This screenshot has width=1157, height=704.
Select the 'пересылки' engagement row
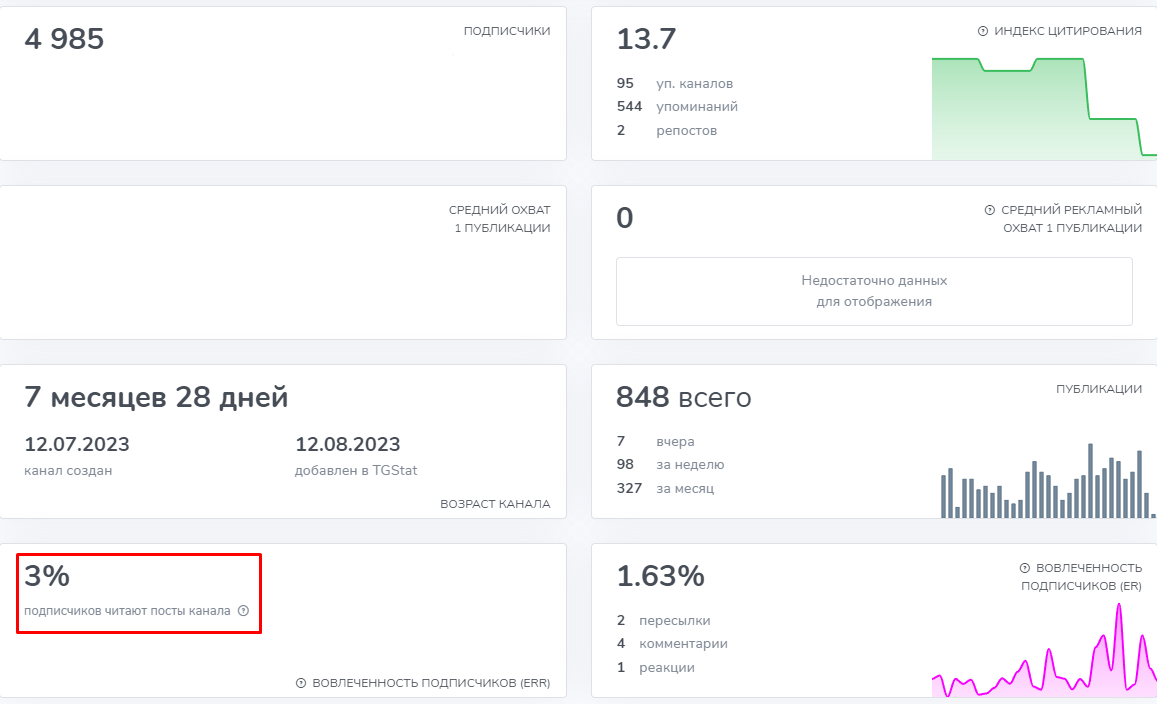coord(664,620)
